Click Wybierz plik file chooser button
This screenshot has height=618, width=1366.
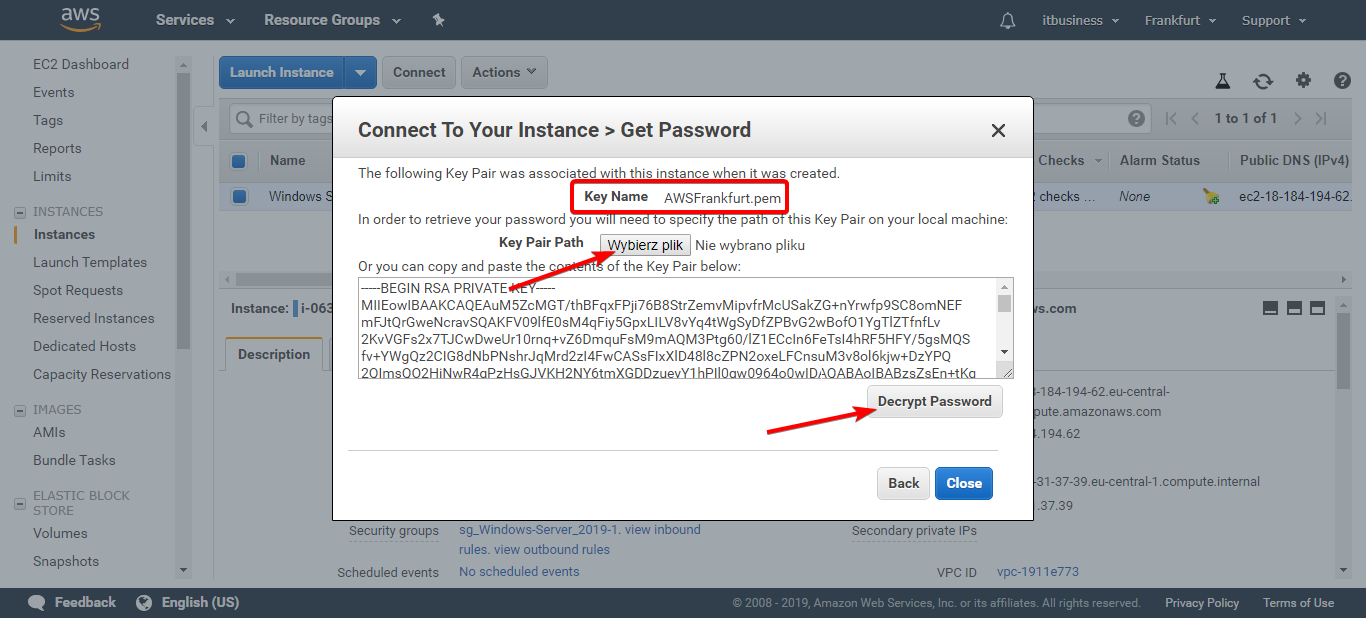point(645,245)
